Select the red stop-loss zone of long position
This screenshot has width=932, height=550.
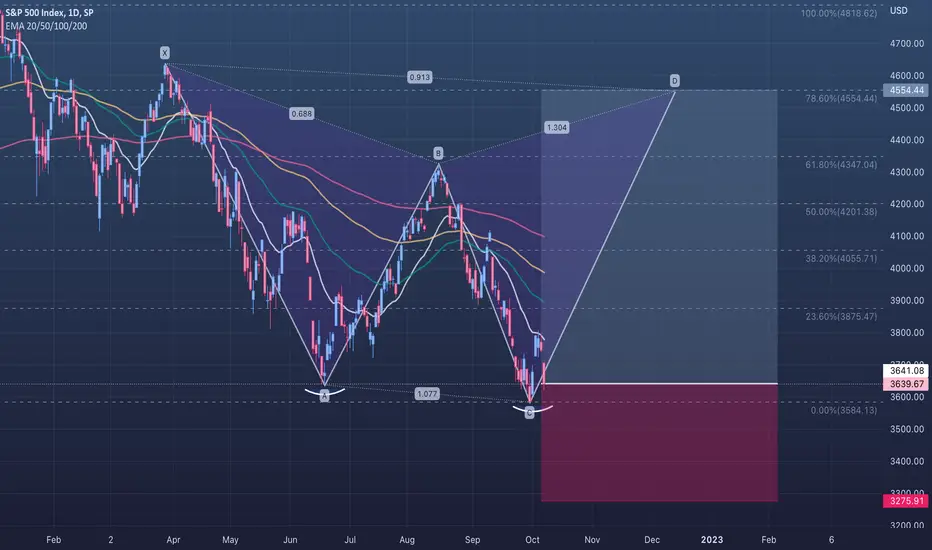(x=659, y=443)
